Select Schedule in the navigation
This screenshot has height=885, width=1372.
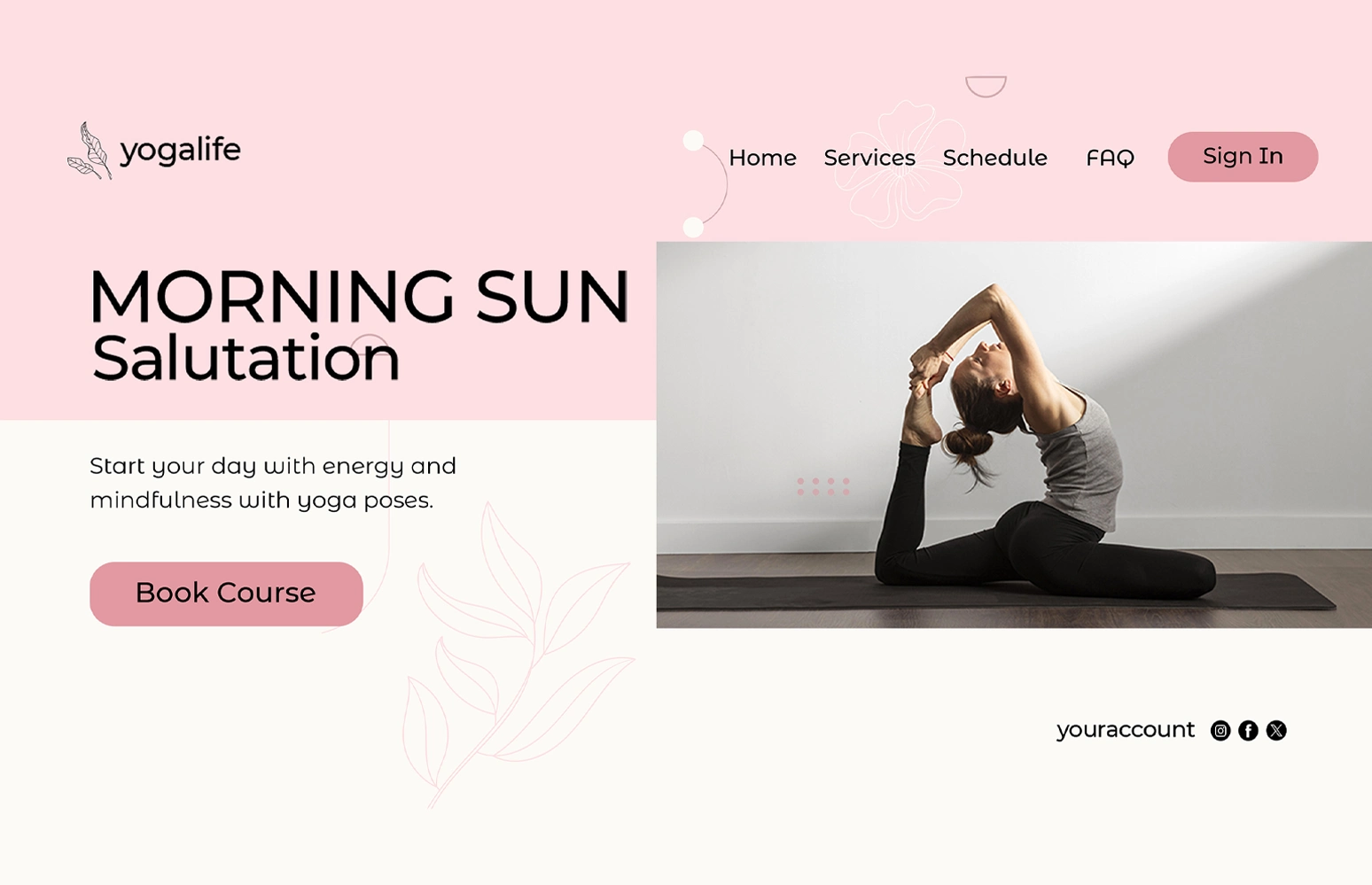pyautogui.click(x=994, y=158)
